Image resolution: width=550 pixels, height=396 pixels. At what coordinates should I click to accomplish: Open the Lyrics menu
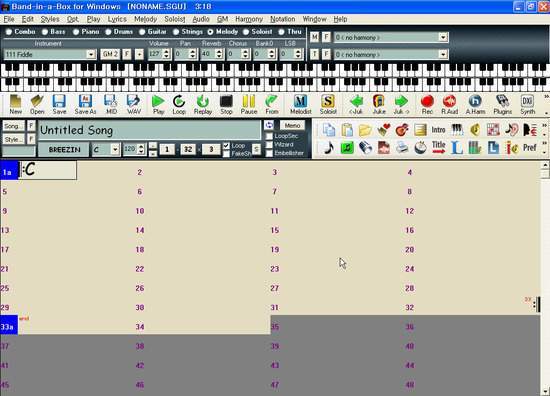pyautogui.click(x=117, y=19)
